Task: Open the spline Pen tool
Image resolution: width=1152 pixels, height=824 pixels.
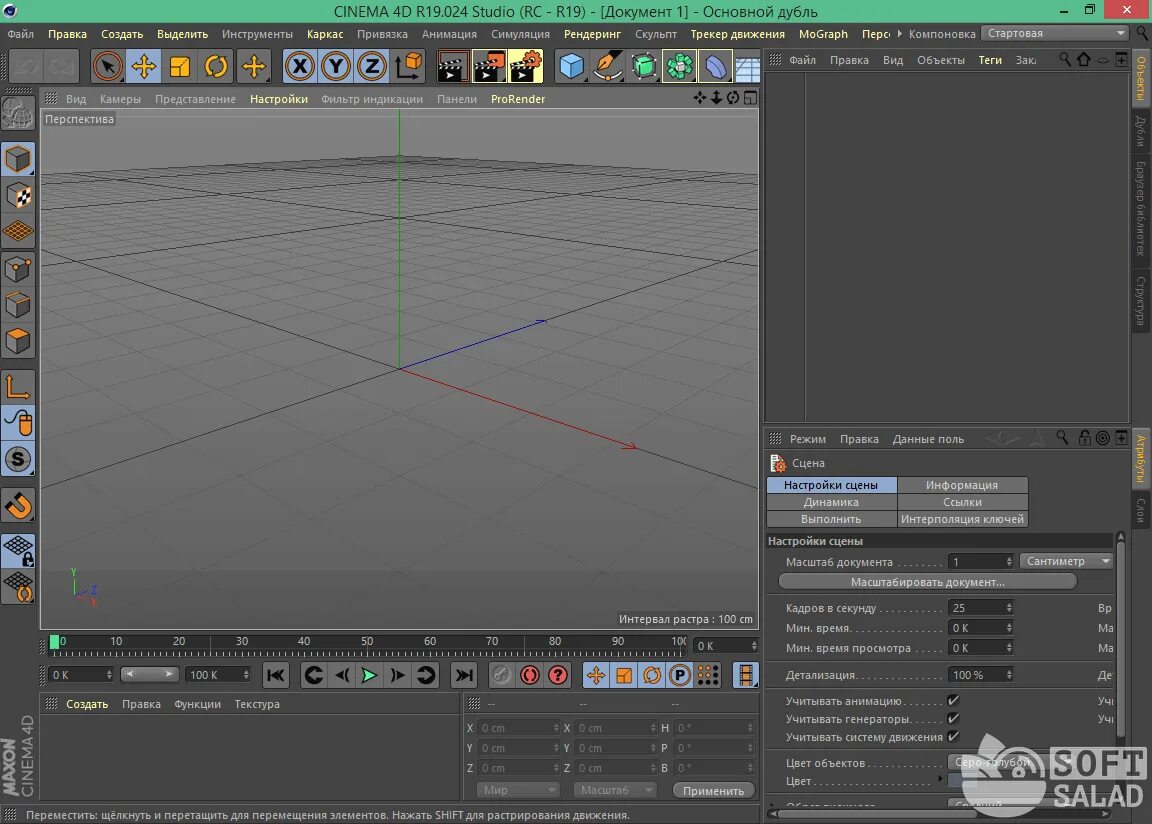Action: (608, 67)
